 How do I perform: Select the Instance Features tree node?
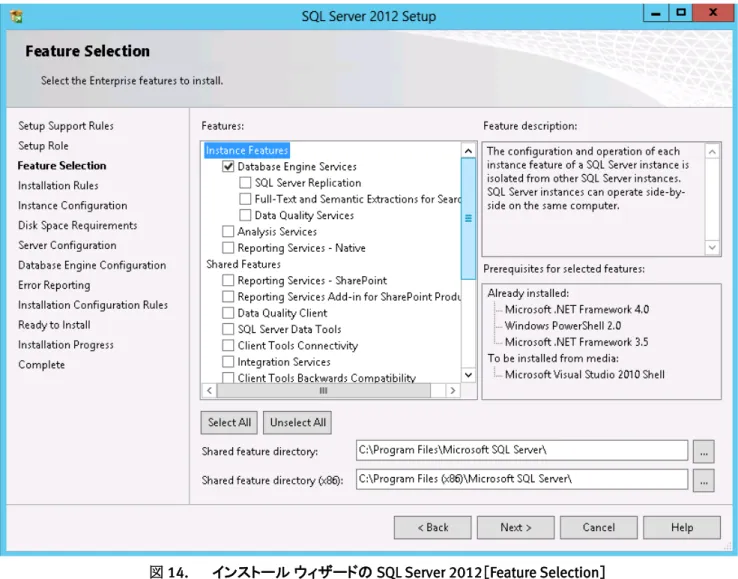click(247, 150)
